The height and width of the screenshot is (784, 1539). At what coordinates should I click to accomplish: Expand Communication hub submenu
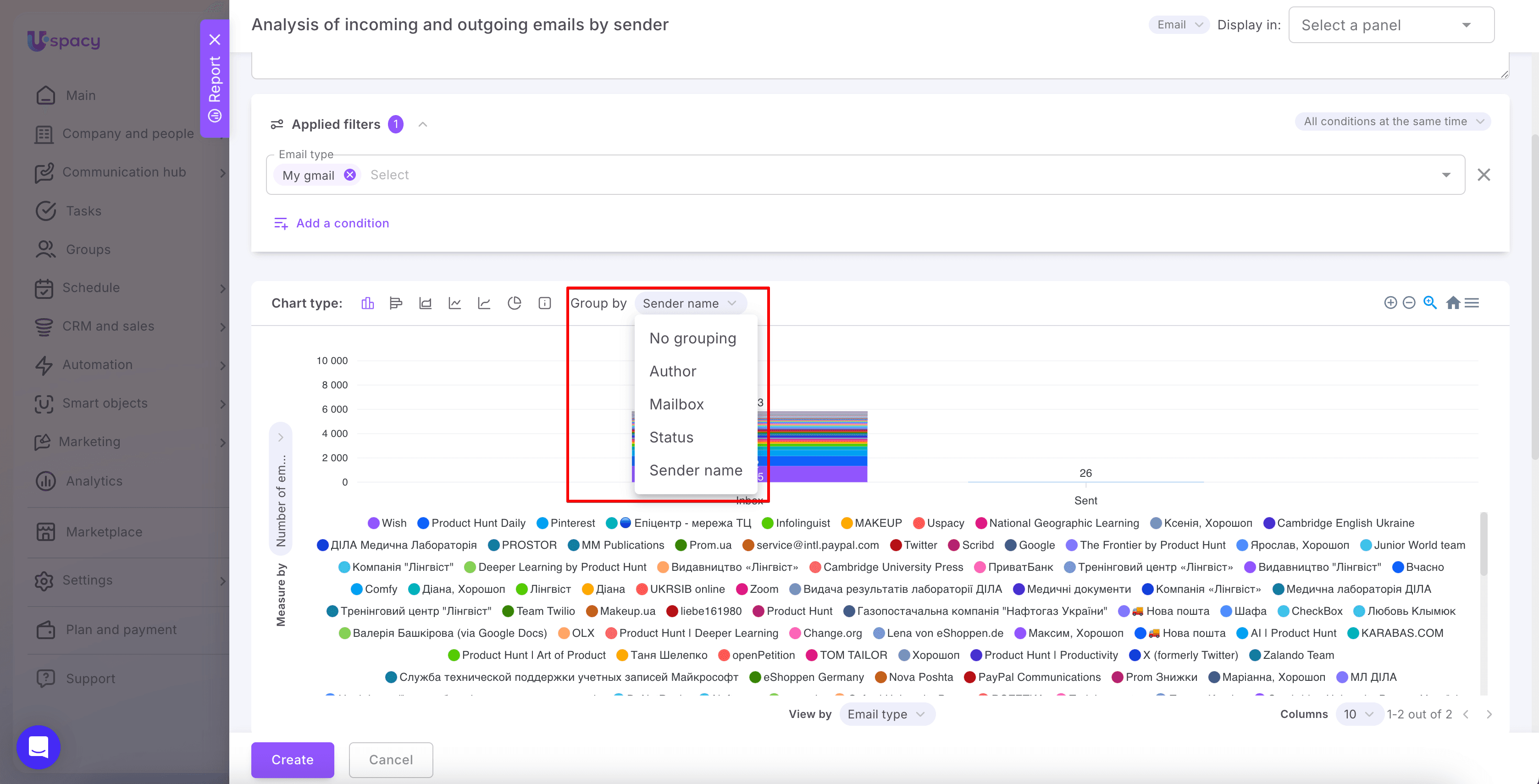[222, 172]
